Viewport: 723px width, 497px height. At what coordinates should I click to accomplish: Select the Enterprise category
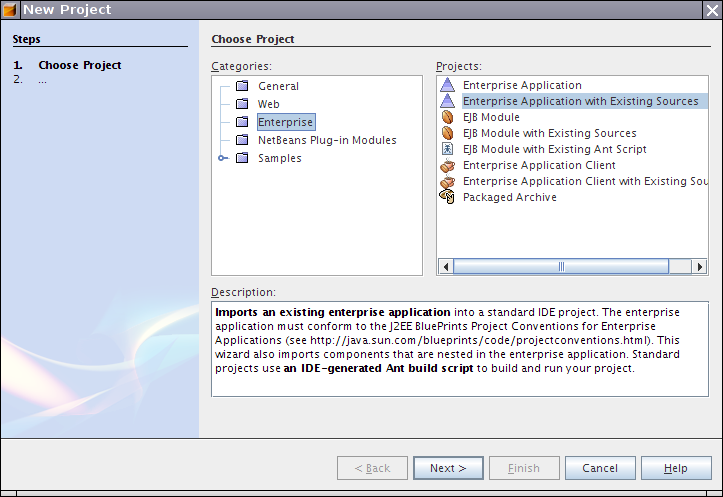[285, 122]
